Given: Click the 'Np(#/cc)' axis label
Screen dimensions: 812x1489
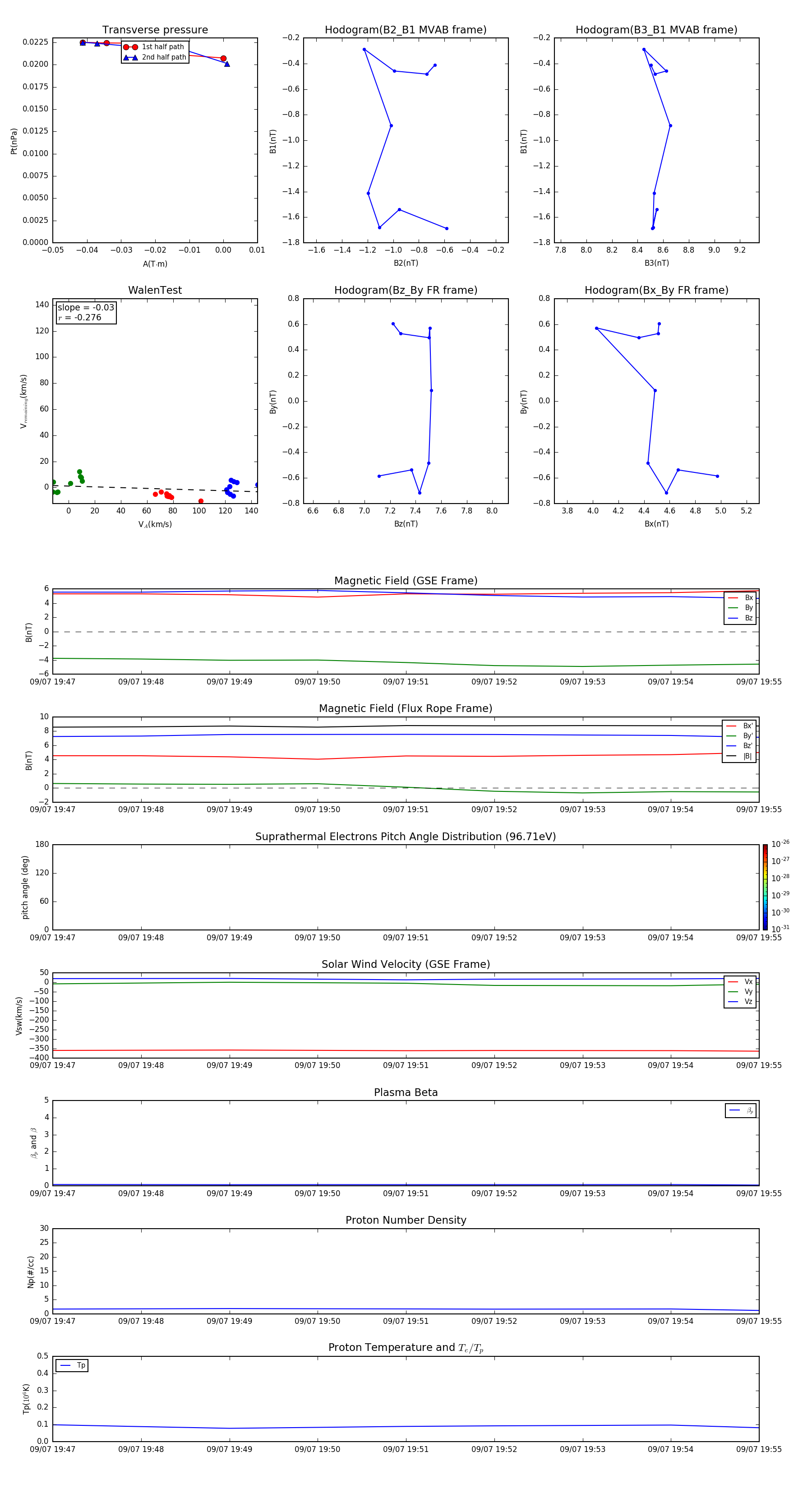Looking at the screenshot, I should pyautogui.click(x=31, y=1271).
